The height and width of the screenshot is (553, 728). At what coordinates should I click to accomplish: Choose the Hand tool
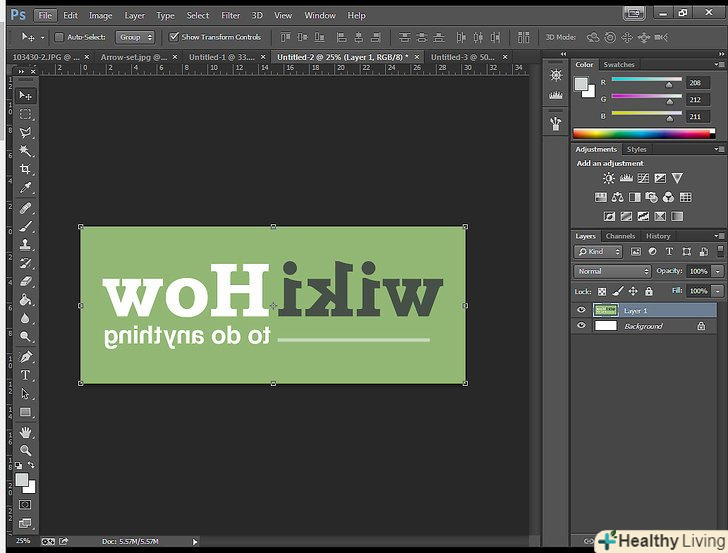pyautogui.click(x=26, y=432)
